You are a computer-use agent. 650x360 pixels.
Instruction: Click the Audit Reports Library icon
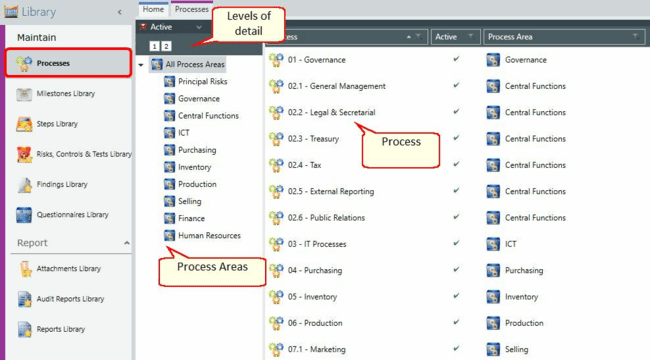[x=25, y=299]
